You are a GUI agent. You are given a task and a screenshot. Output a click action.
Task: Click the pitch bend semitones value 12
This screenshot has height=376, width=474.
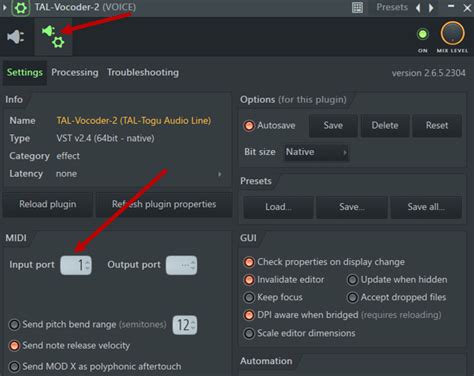click(184, 325)
